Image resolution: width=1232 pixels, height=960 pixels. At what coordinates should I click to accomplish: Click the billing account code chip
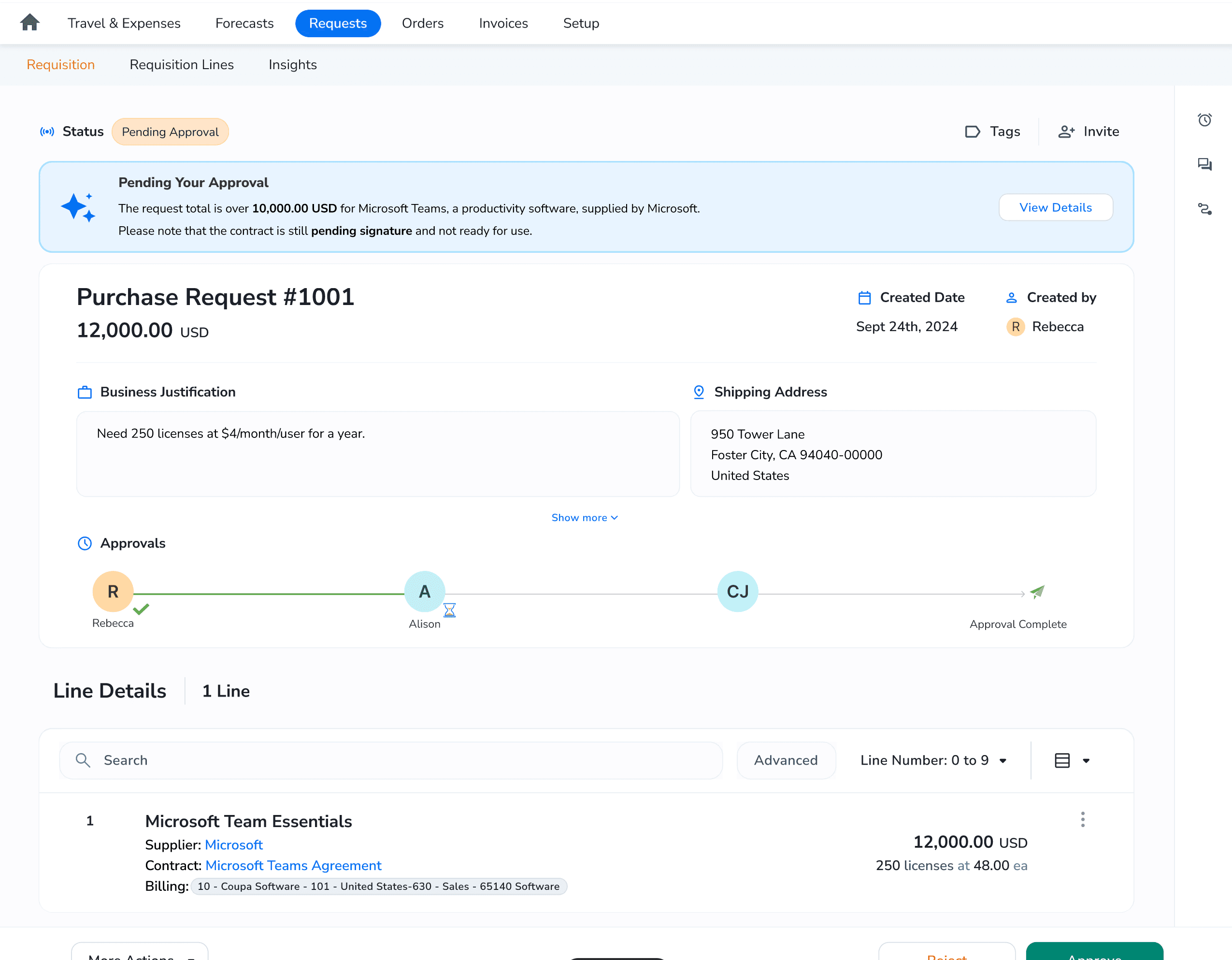(x=378, y=887)
